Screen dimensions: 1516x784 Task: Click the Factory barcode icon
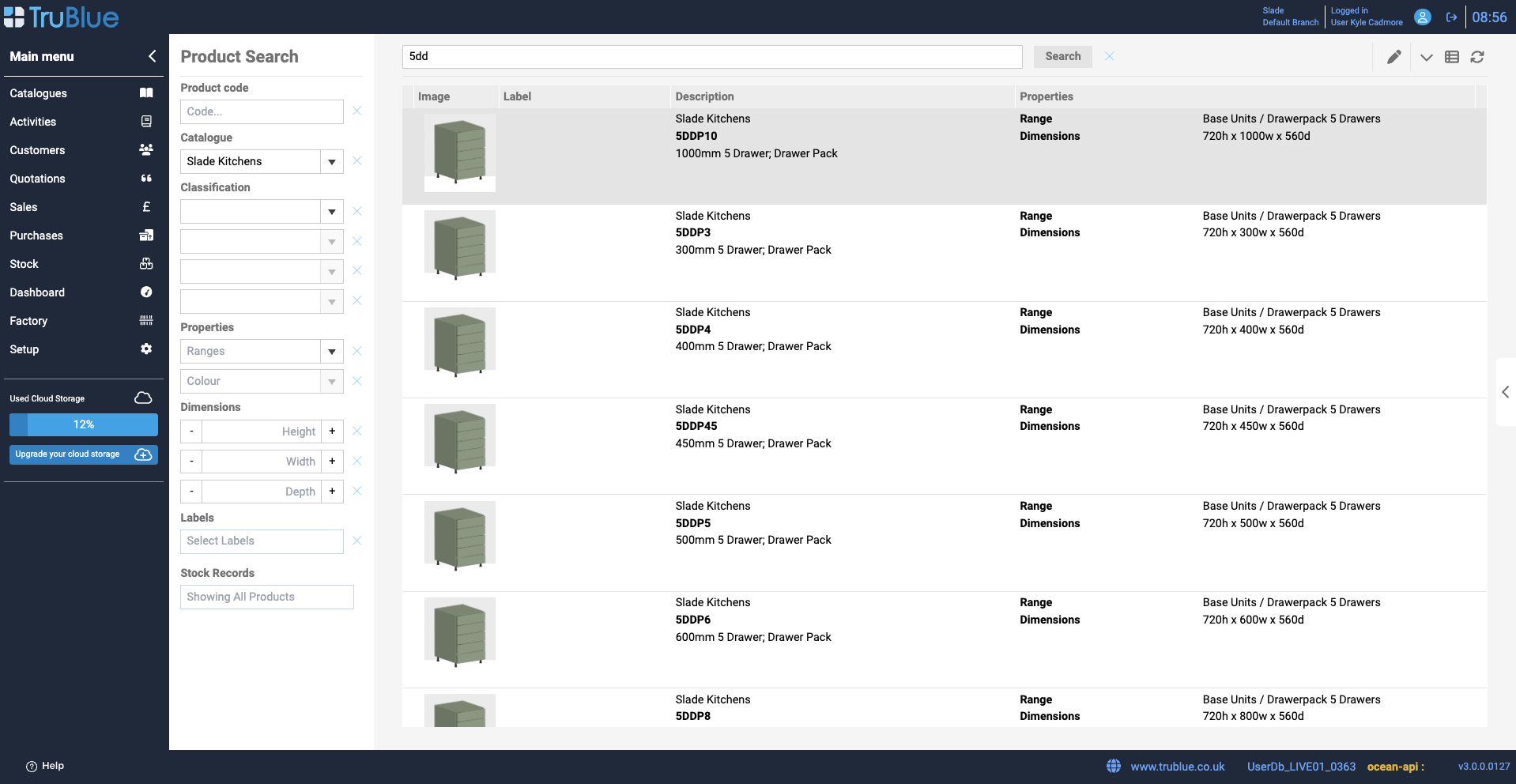(x=146, y=321)
